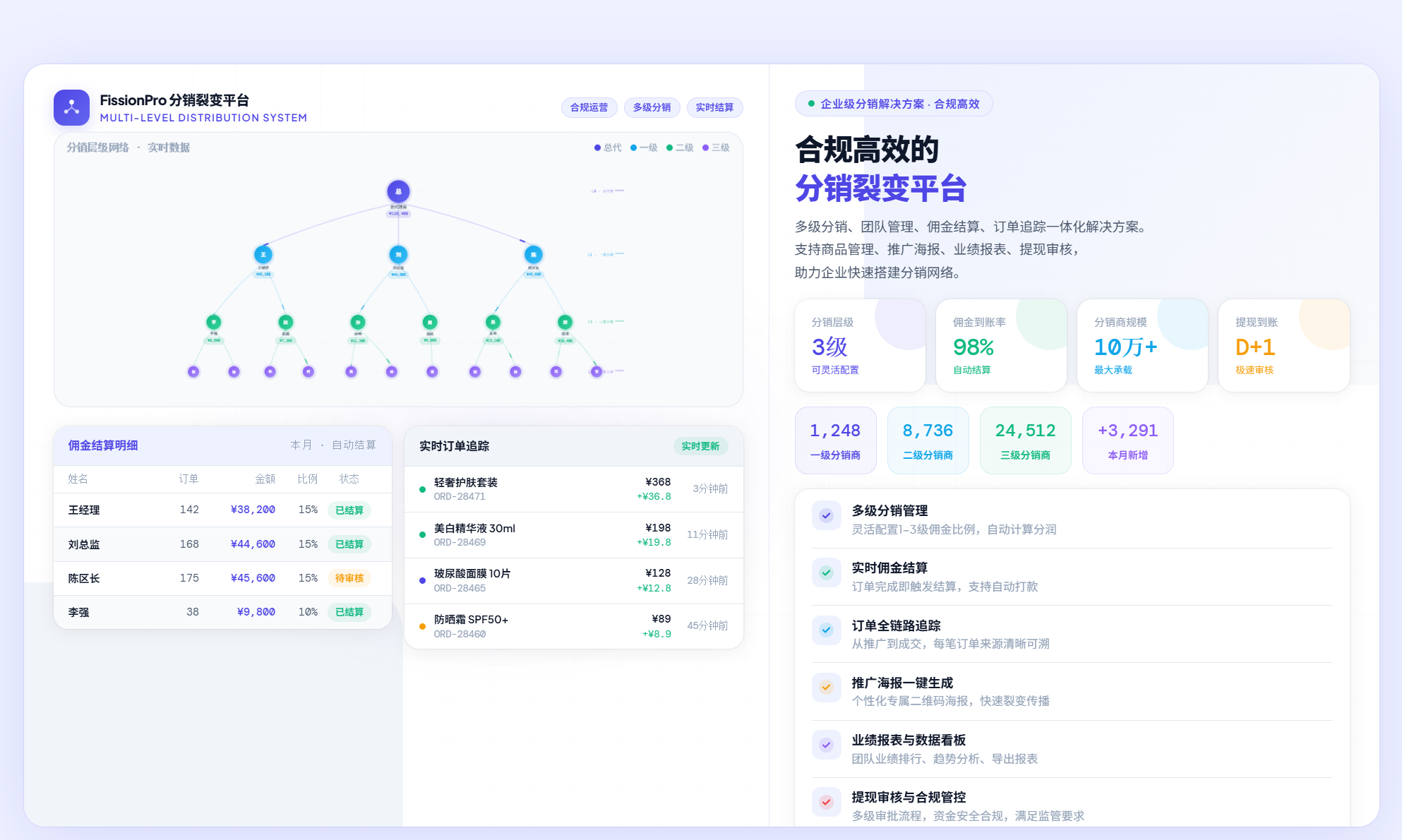This screenshot has height=840, width=1402.
Task: Open the 提现到账 D+1 stat card
Action: (1283, 345)
